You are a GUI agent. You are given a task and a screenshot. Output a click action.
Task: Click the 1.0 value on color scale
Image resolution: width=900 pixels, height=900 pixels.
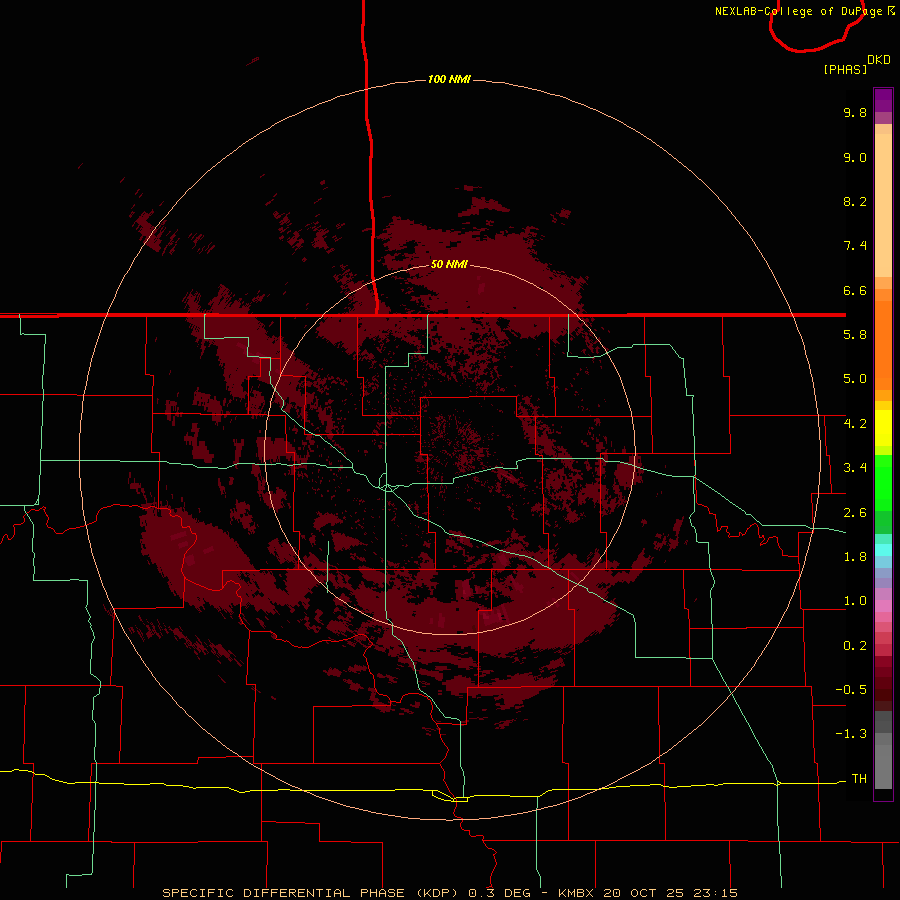(x=855, y=601)
